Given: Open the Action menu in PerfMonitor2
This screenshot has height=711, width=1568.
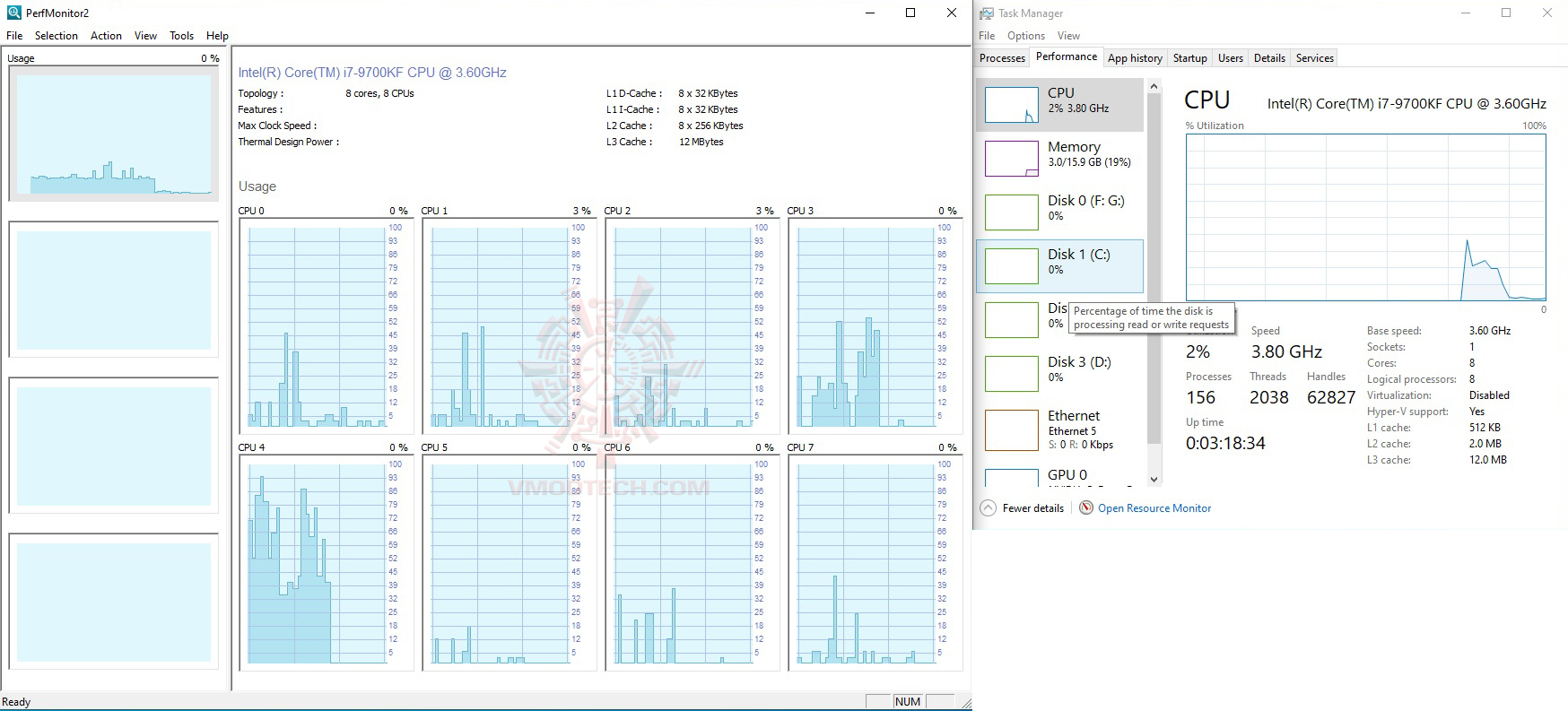Looking at the screenshot, I should pyautogui.click(x=106, y=36).
